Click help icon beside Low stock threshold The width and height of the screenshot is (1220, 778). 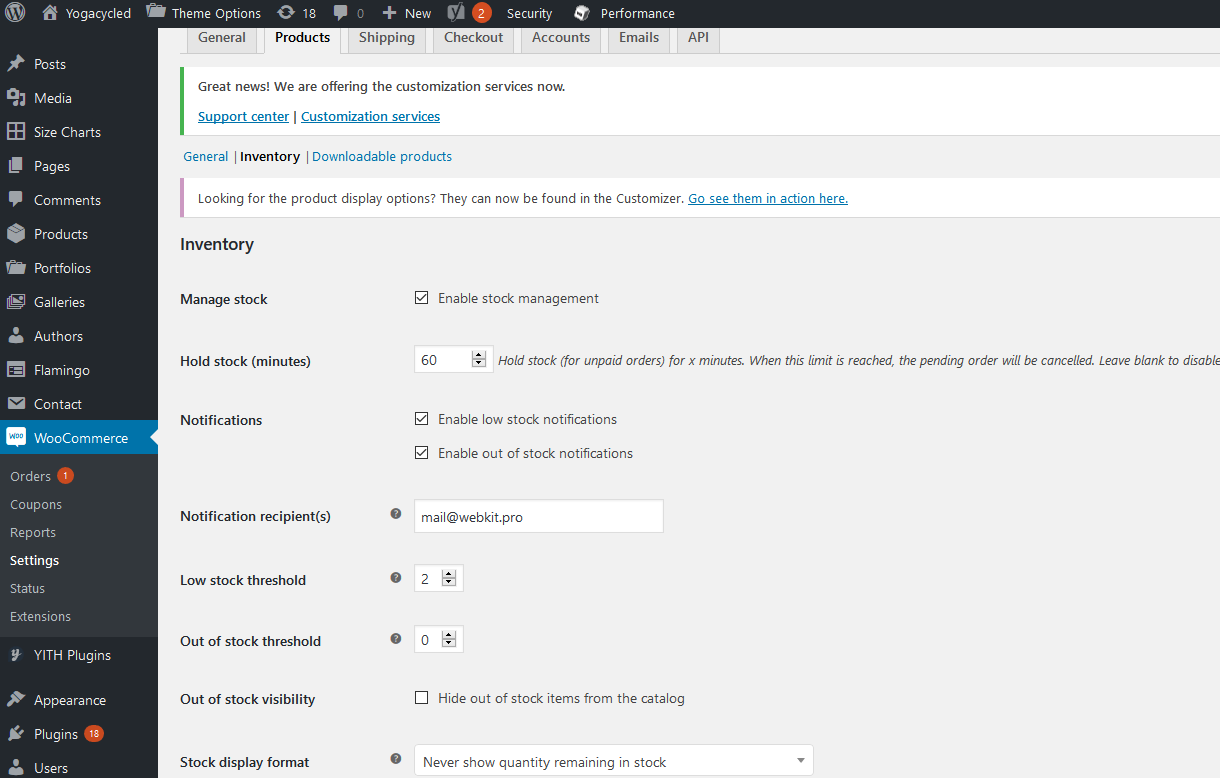396,578
